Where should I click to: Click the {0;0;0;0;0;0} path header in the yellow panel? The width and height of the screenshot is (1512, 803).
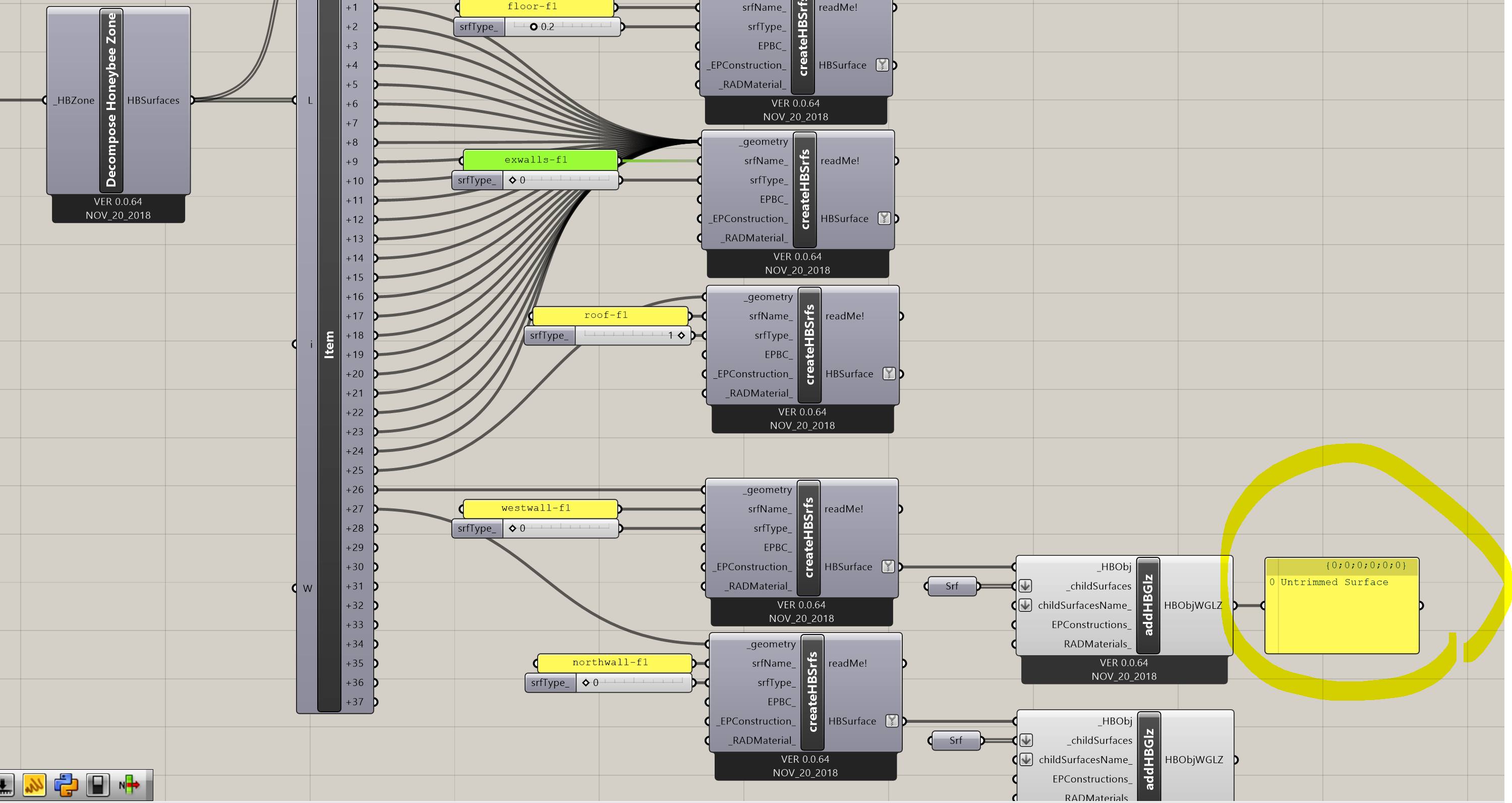coord(1366,565)
